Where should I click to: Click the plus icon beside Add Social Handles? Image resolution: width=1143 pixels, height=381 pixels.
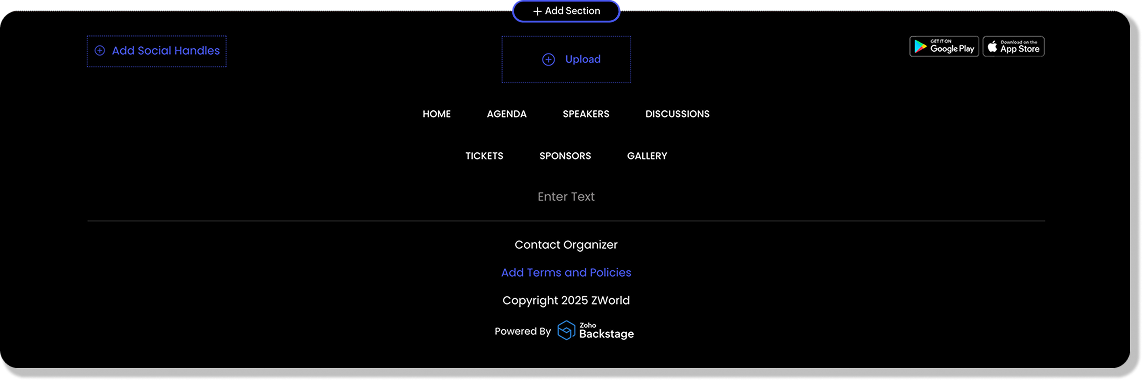pos(100,51)
